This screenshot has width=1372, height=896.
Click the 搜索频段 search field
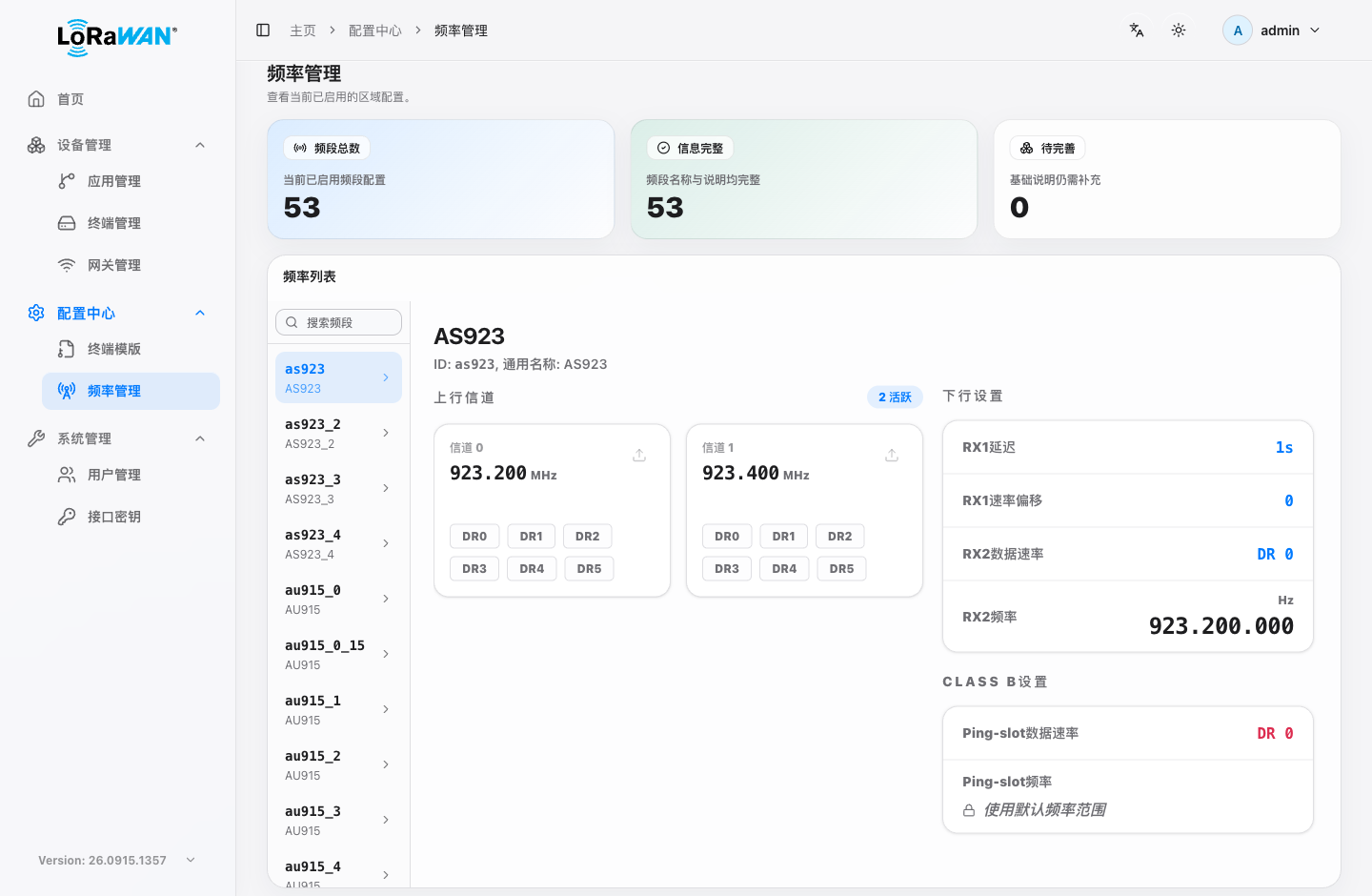pyautogui.click(x=338, y=322)
